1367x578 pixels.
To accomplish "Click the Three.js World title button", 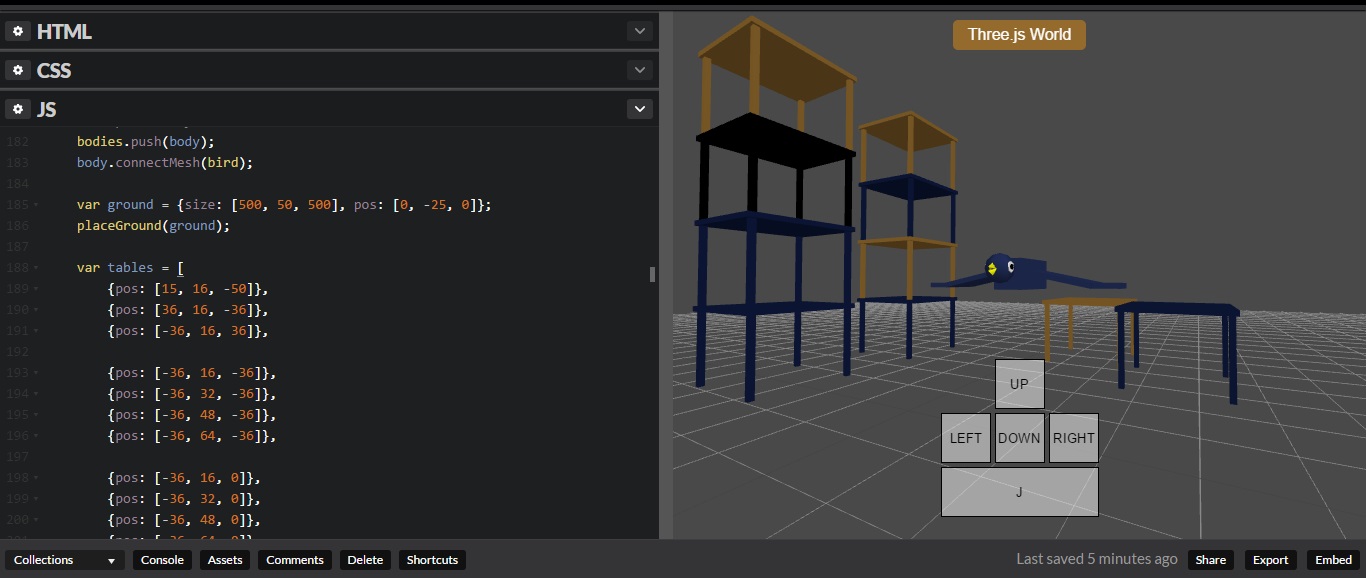I will click(1019, 35).
